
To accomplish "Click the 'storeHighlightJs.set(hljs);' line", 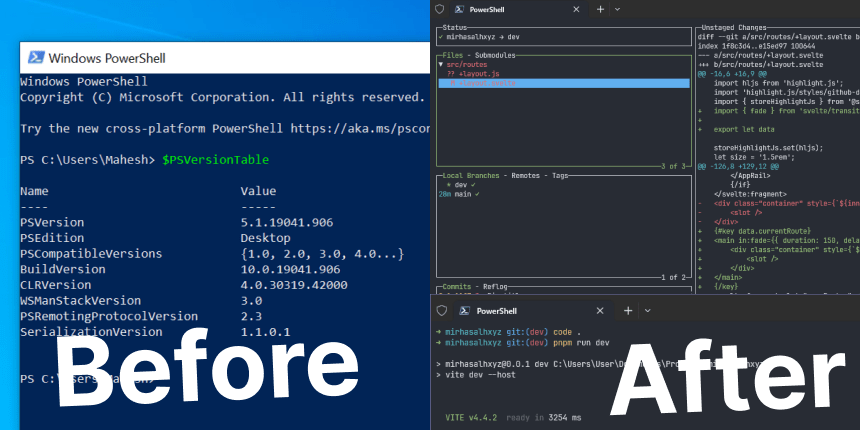I will tap(768, 148).
